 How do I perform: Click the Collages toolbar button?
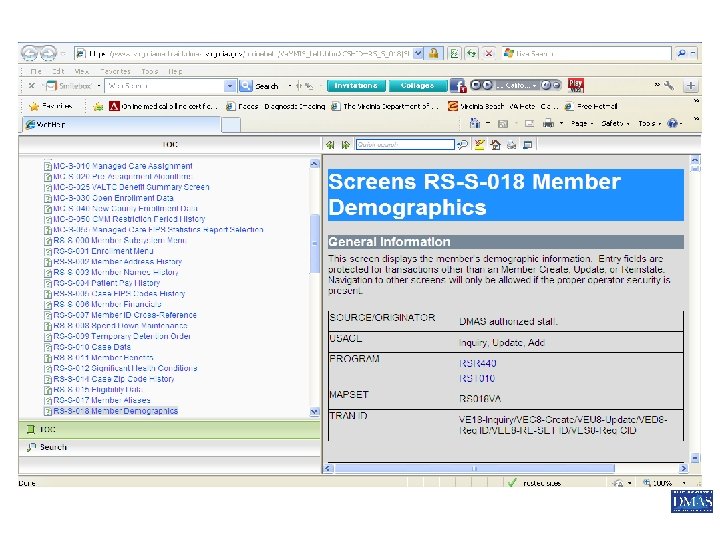pyautogui.click(x=417, y=85)
